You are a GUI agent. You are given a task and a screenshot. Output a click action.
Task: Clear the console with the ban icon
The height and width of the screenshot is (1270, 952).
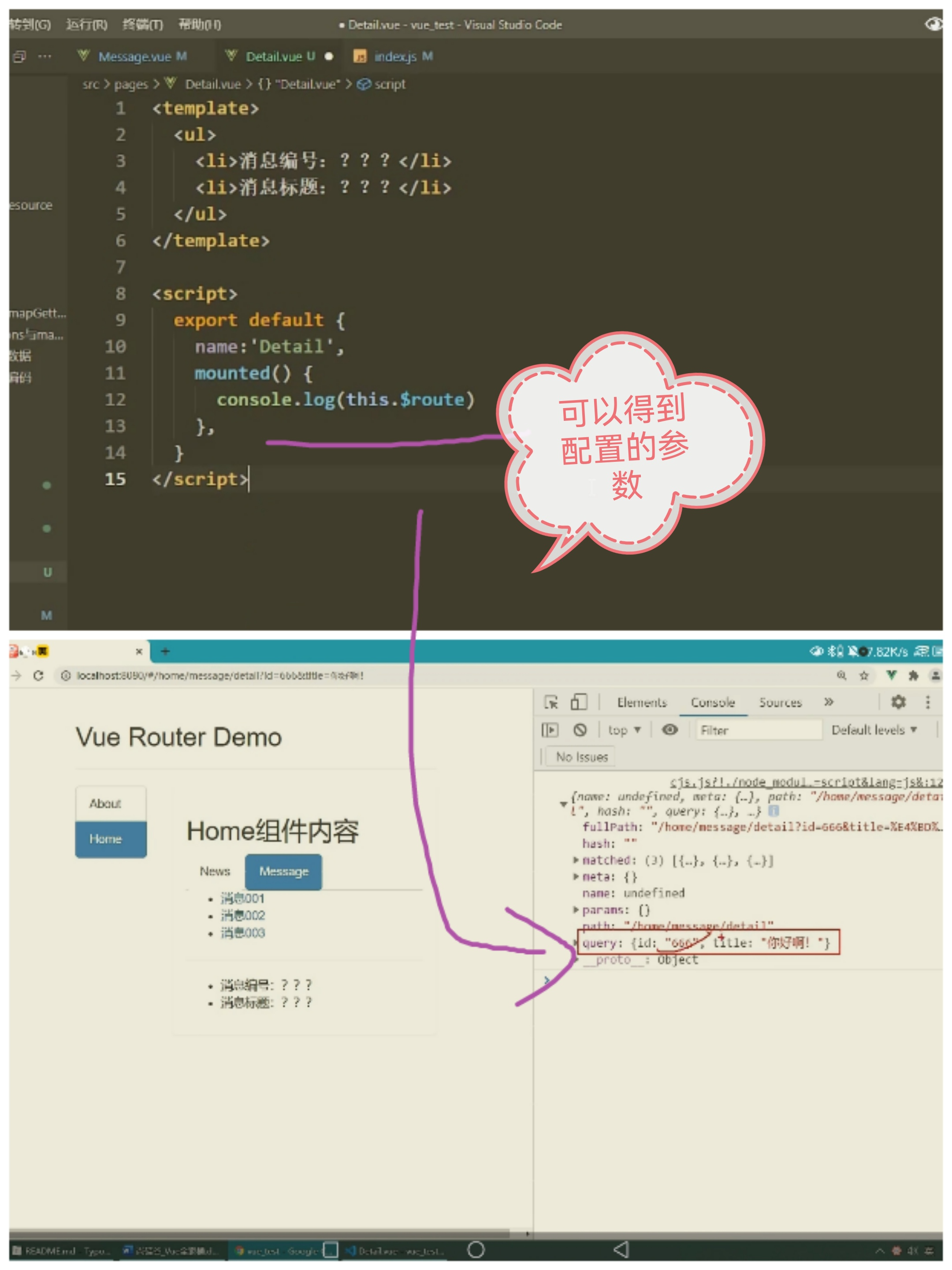tap(580, 730)
